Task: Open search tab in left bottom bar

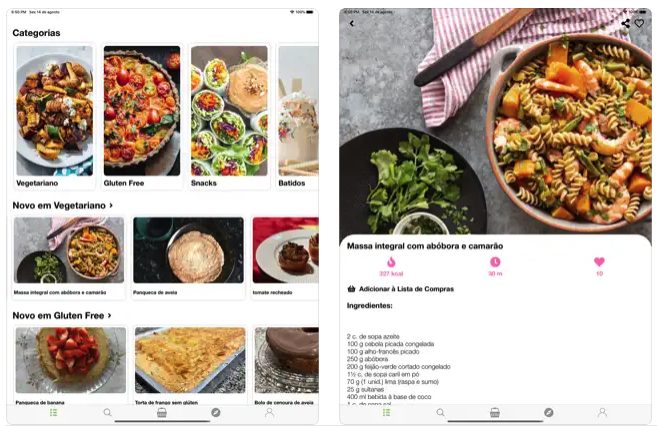Action: point(108,413)
